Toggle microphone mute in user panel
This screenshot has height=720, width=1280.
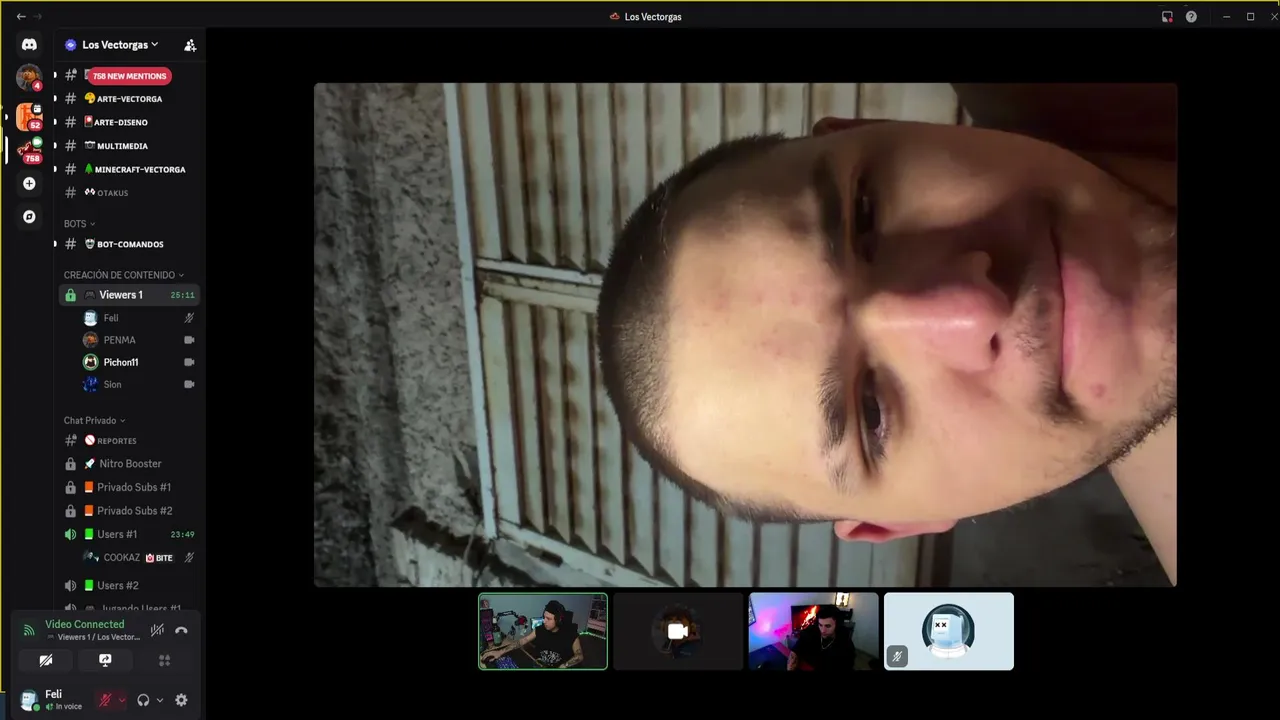(x=104, y=700)
